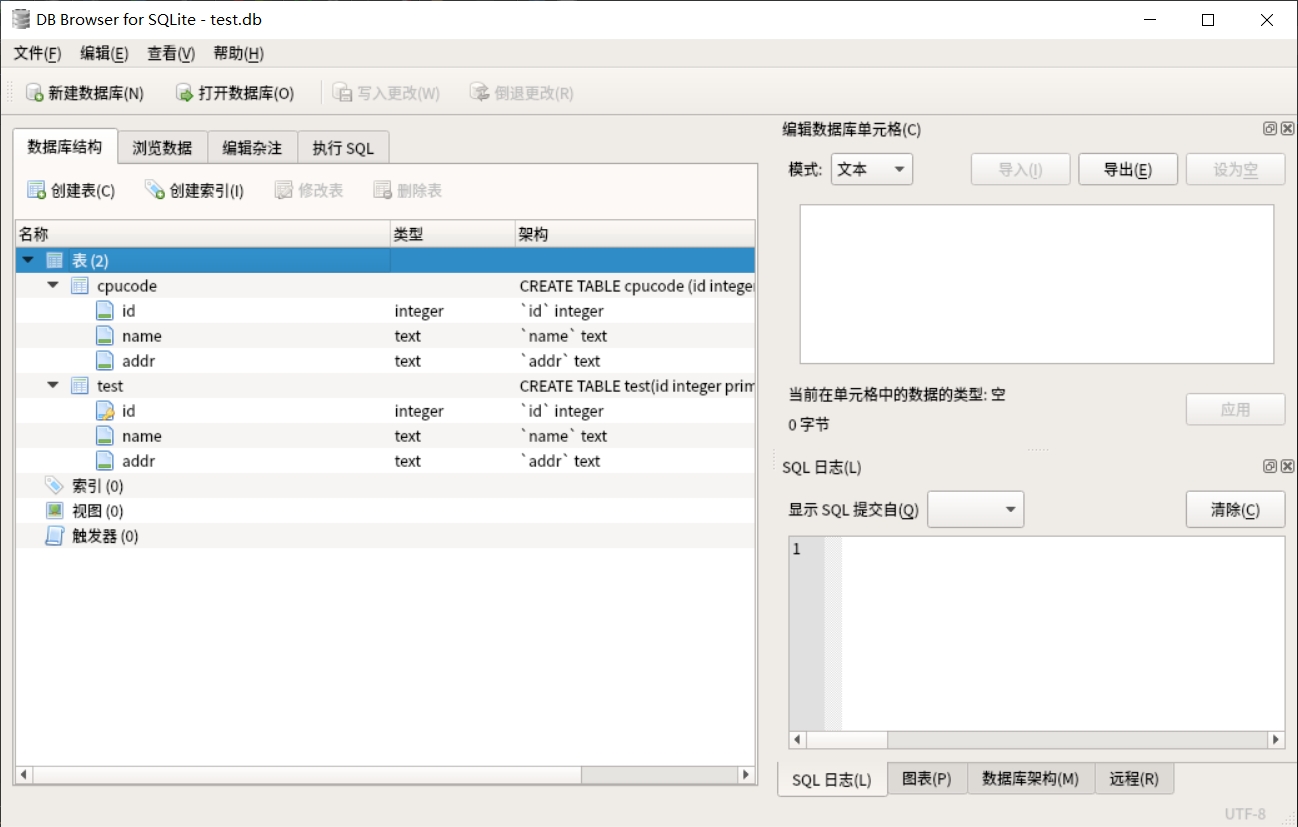Click the Clear (清除) SQL log button
Screen dimensions: 1298x827
tap(1234, 510)
